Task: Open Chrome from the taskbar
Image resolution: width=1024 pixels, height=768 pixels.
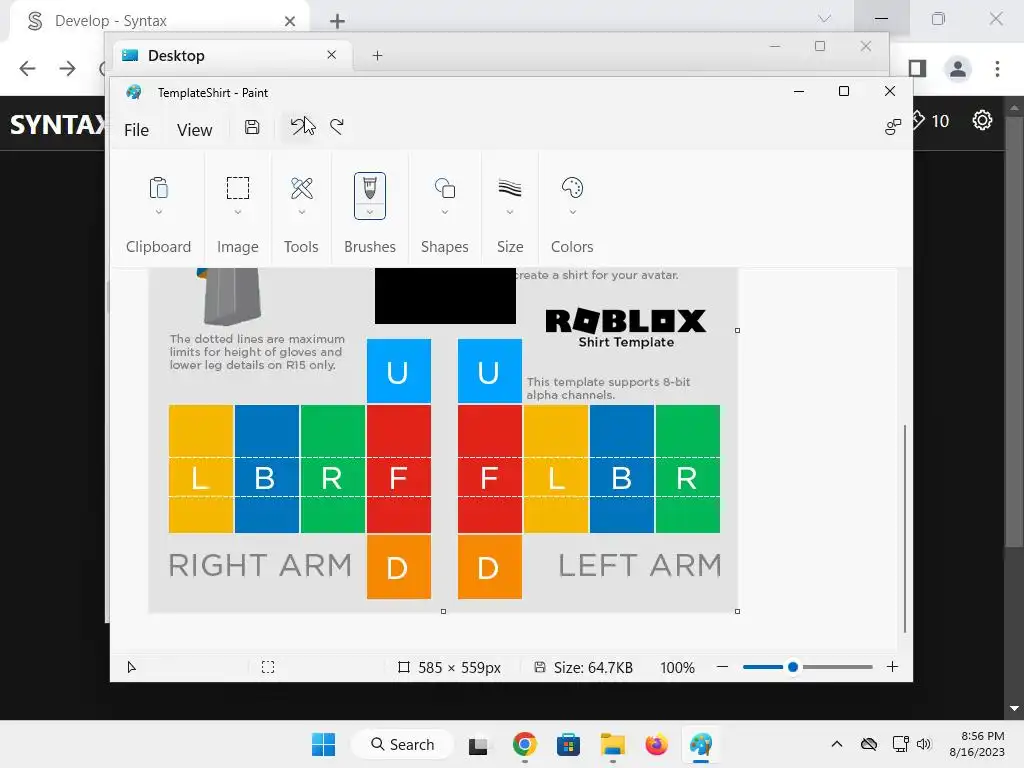Action: [x=524, y=744]
